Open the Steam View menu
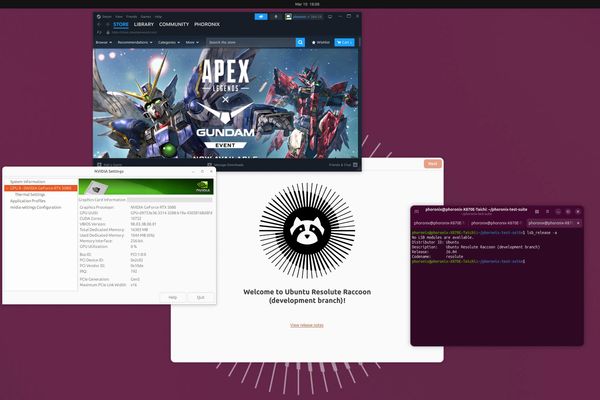The width and height of the screenshot is (600, 400). tap(119, 17)
